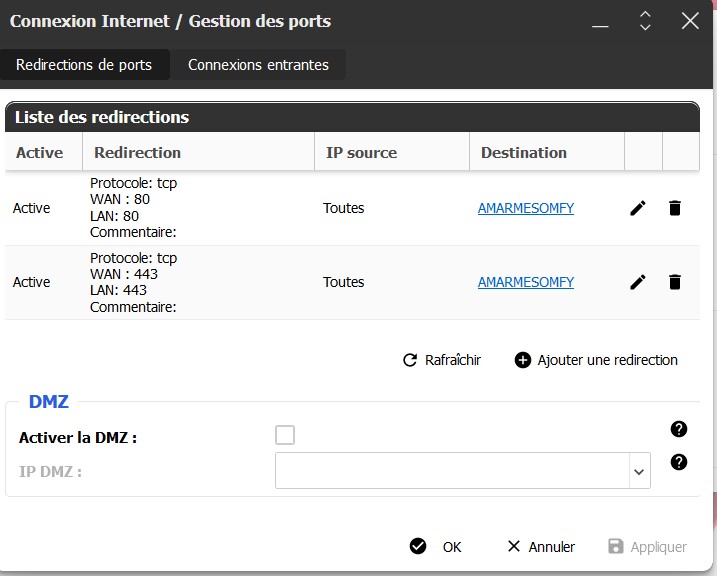Open AMARMESOMFY link in port 443 row

[526, 282]
